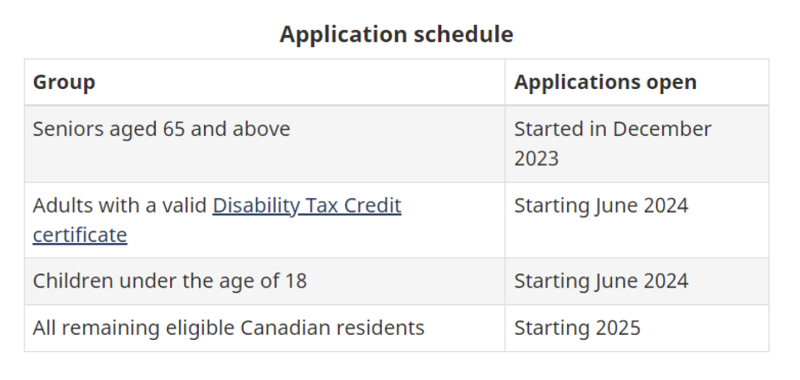
Task: Click the Children under the age of 18 cell
Action: (264, 281)
